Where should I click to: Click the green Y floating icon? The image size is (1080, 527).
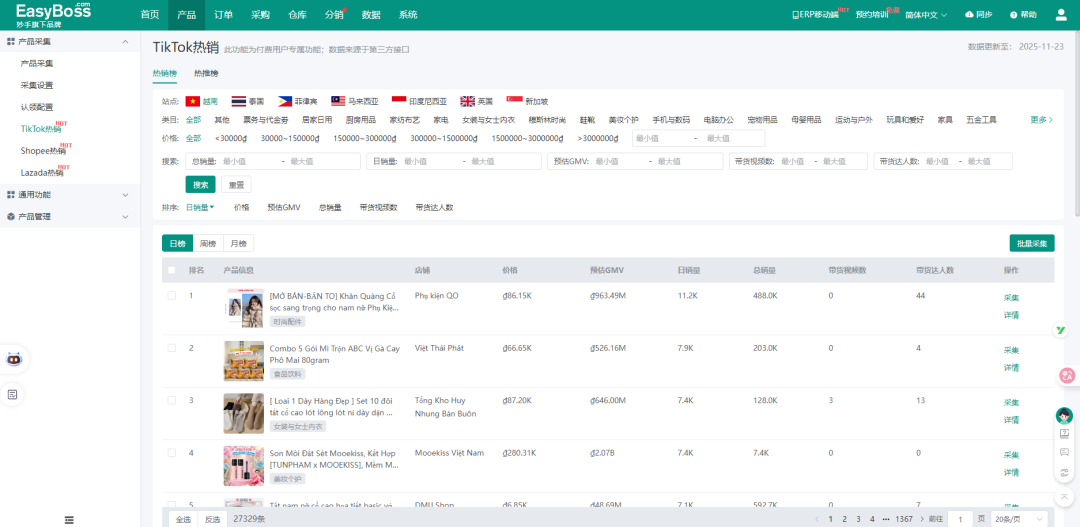tap(1062, 331)
